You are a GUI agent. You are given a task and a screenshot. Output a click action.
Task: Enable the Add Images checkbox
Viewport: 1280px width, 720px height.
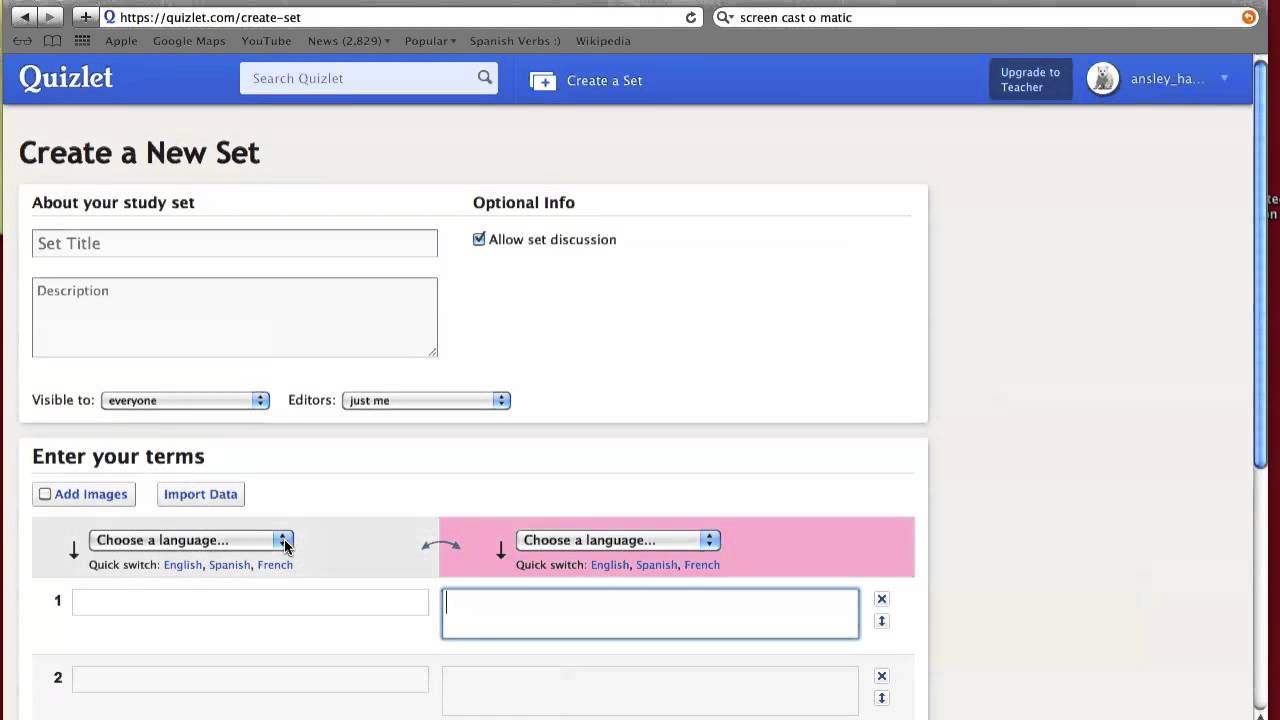[45, 494]
